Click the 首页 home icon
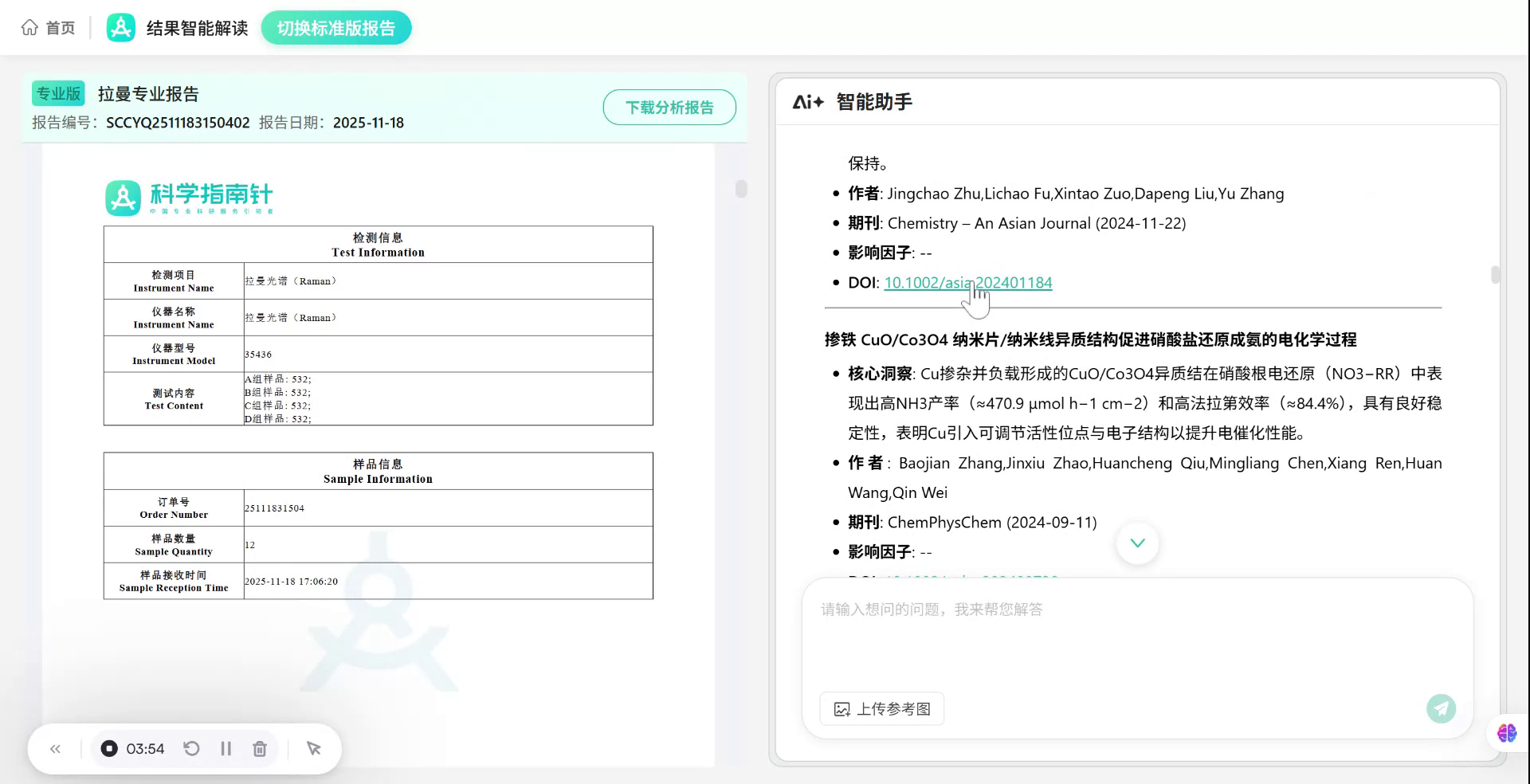 point(29,26)
